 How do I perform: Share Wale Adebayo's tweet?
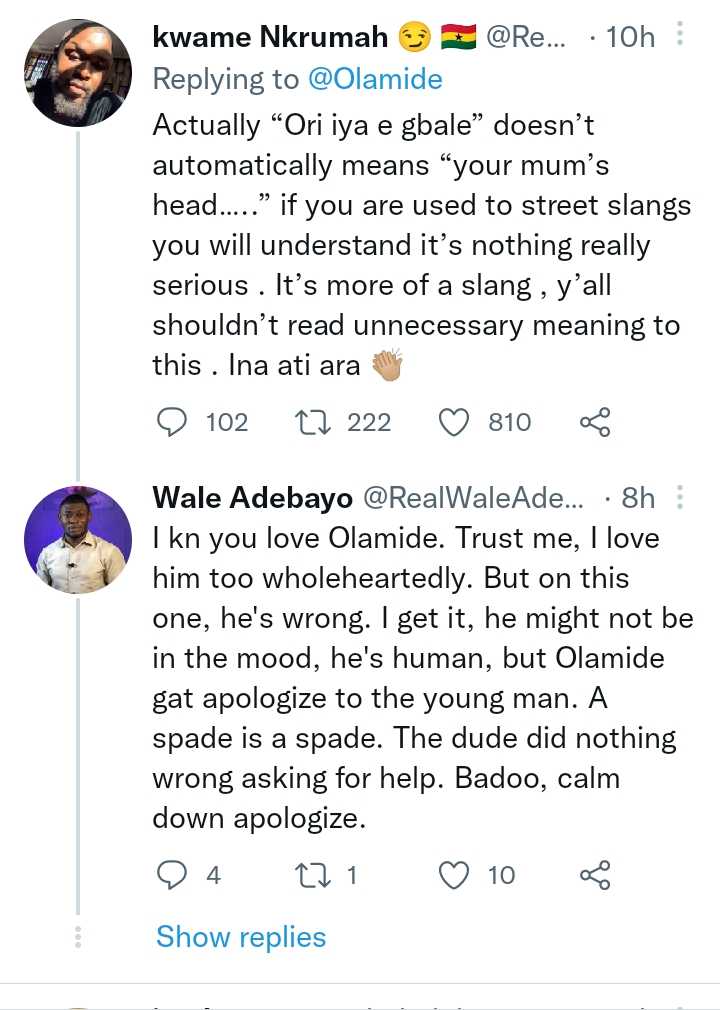coord(595,876)
